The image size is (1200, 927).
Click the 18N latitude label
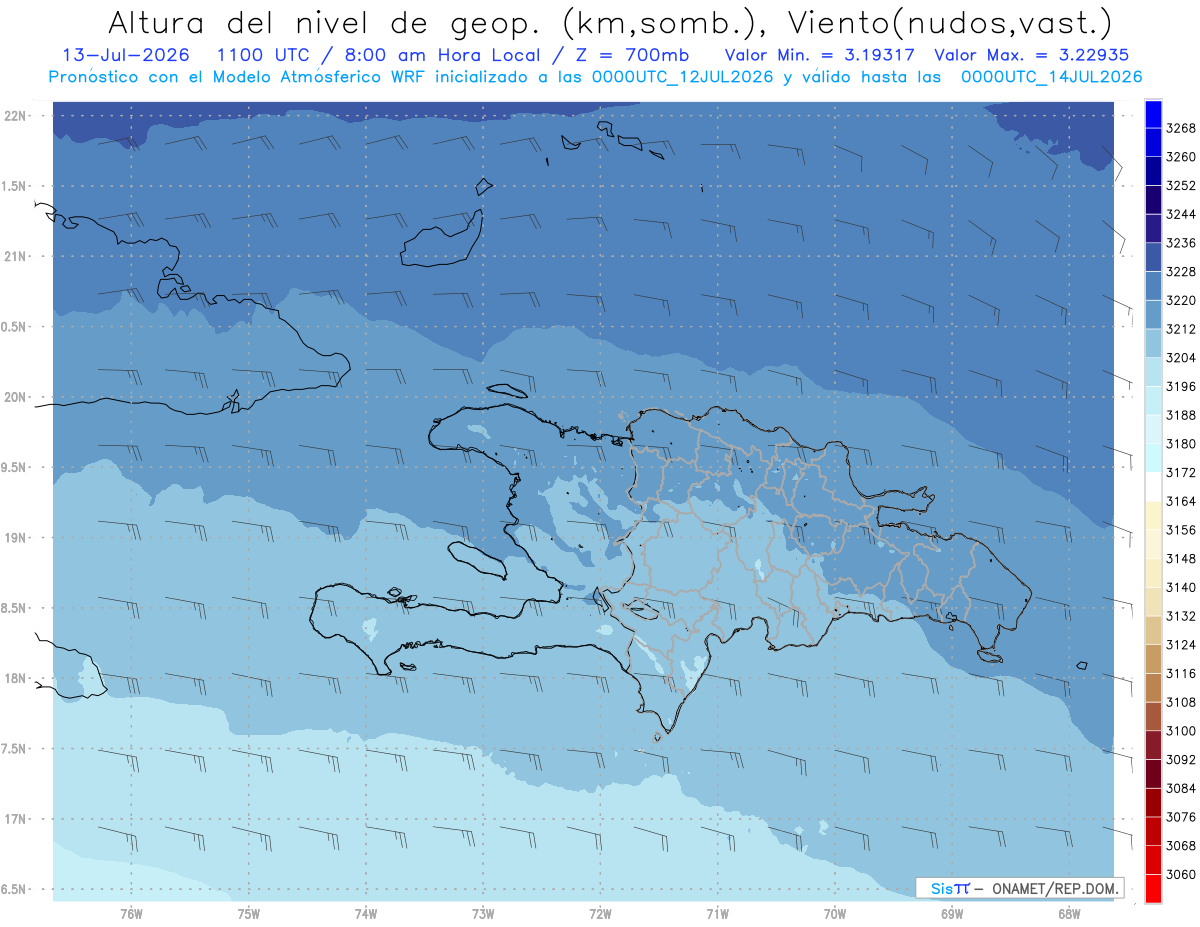point(15,678)
